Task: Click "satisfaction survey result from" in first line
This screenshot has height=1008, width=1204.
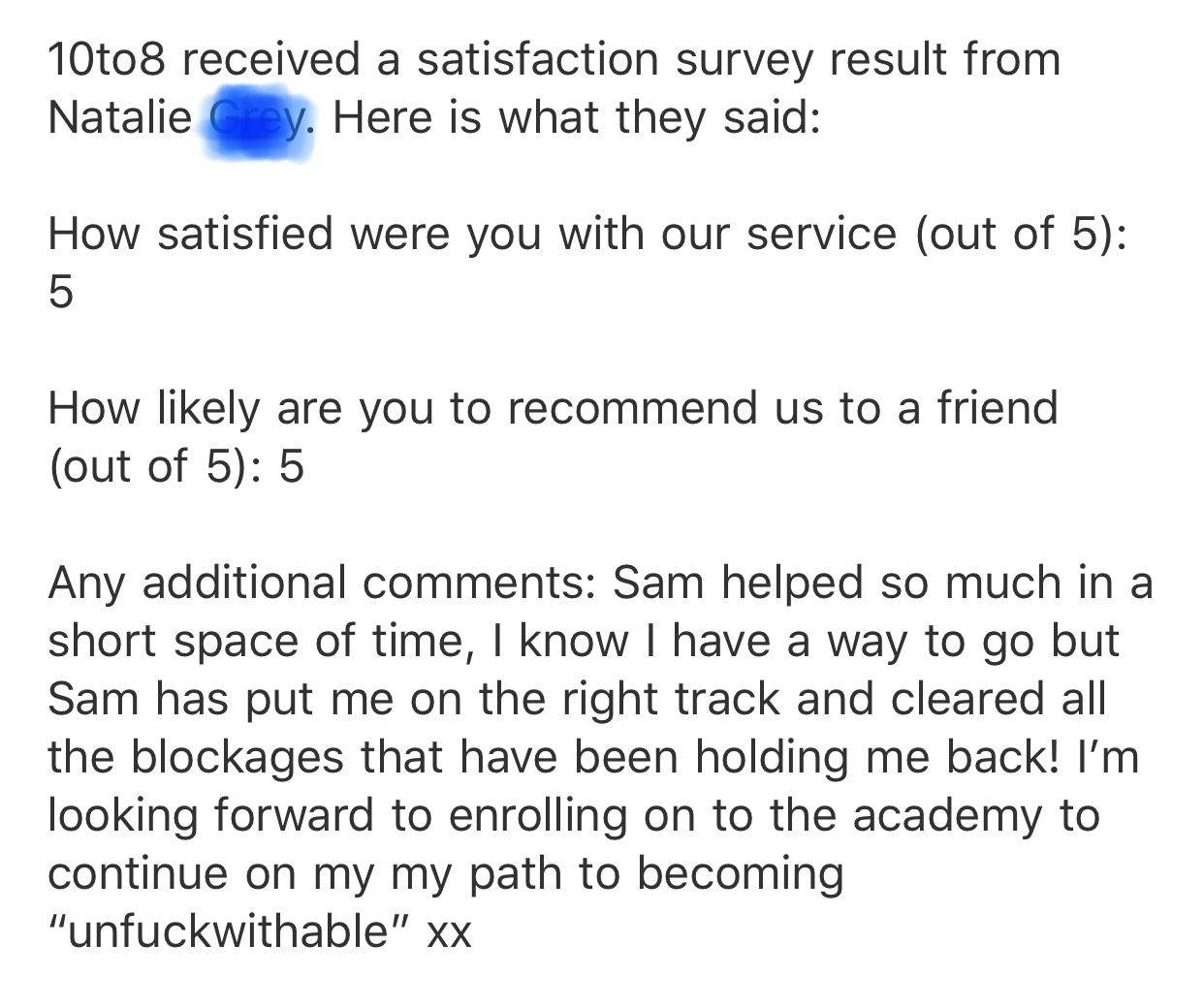Action: coord(739,60)
